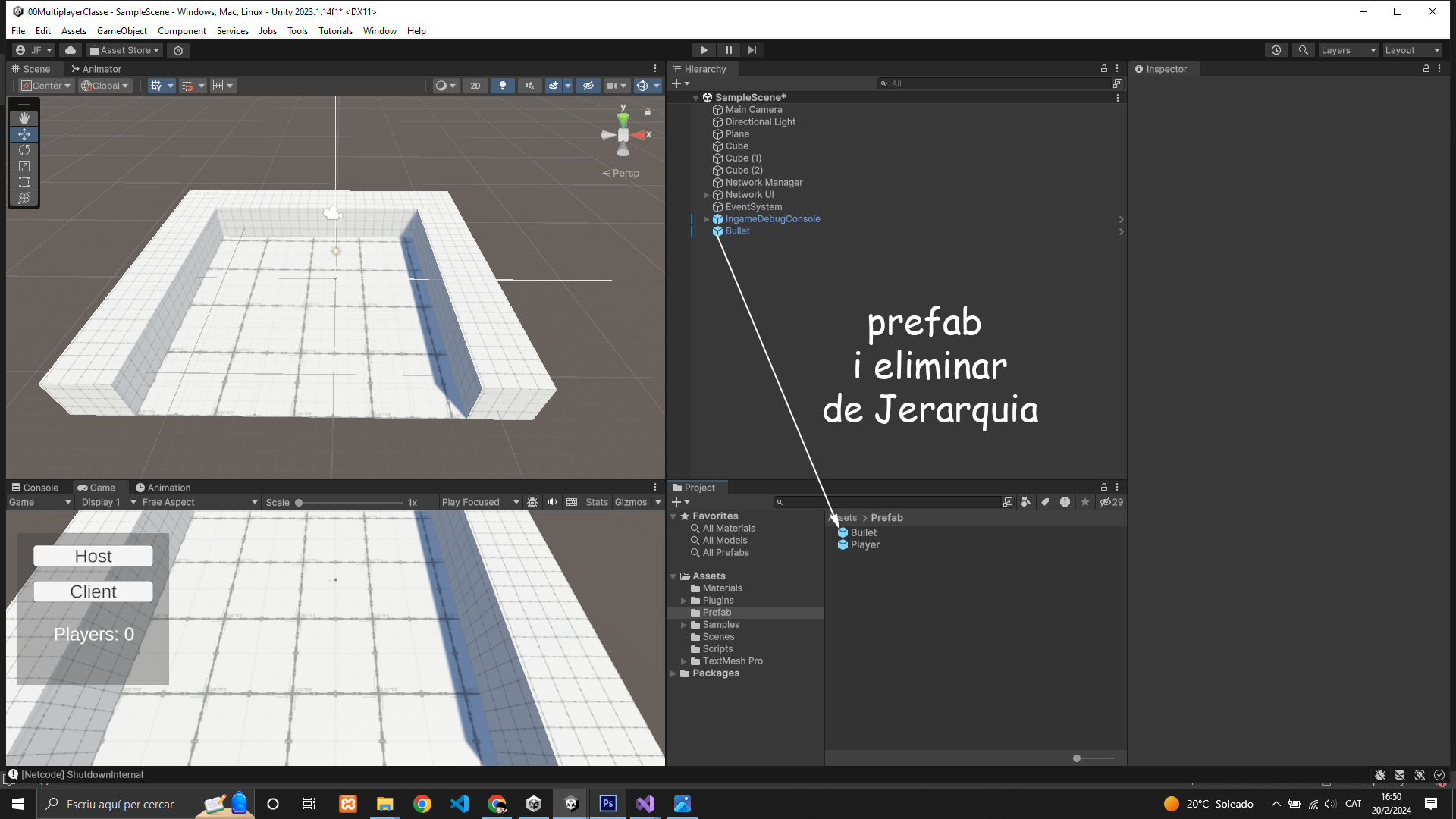The width and height of the screenshot is (1456, 819).
Task: Toggle 2D view mode in Scene
Action: tap(475, 86)
